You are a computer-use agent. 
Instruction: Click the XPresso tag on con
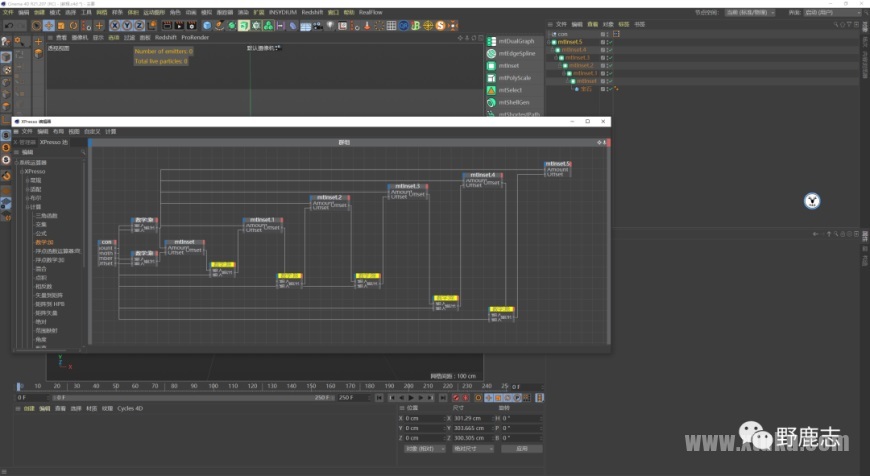point(616,34)
